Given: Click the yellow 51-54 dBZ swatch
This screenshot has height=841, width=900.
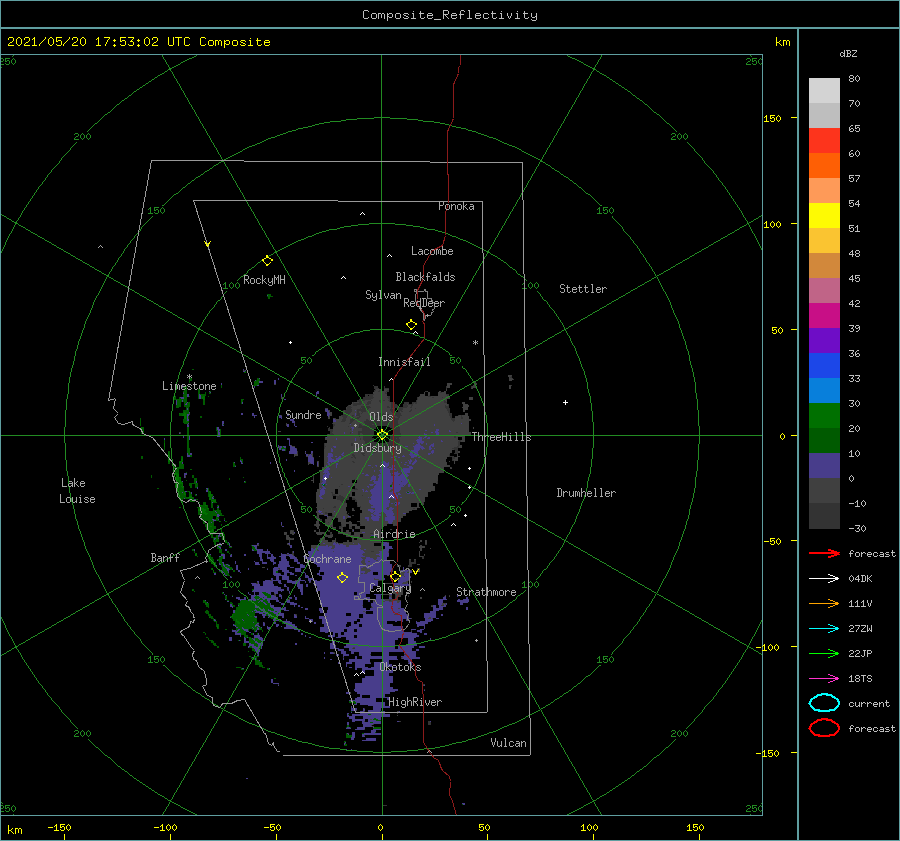Looking at the screenshot, I should (824, 215).
